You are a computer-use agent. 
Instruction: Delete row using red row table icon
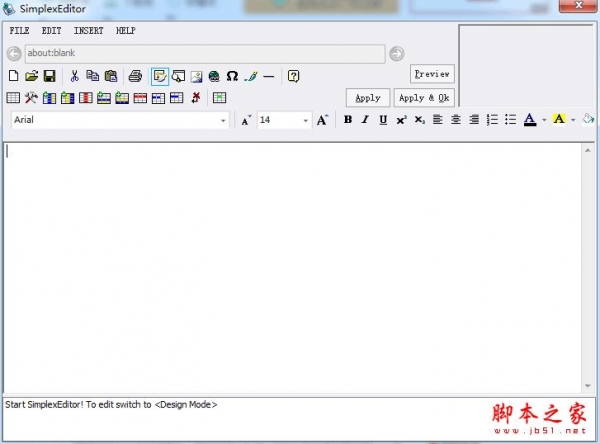coord(140,98)
